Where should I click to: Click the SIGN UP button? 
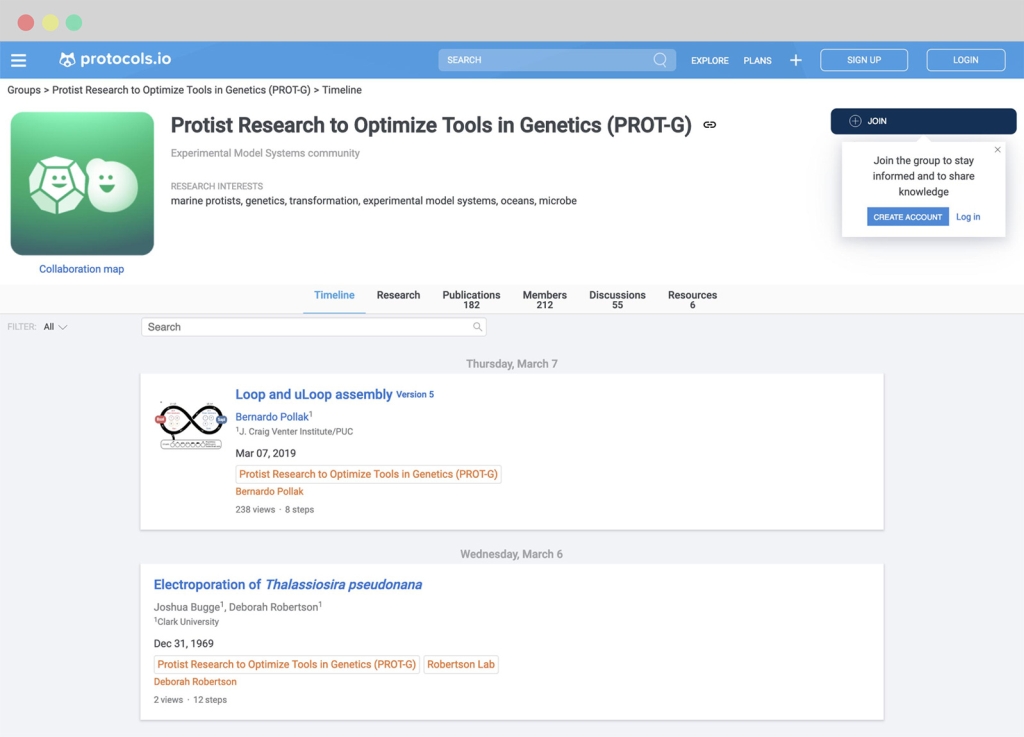[x=864, y=60]
